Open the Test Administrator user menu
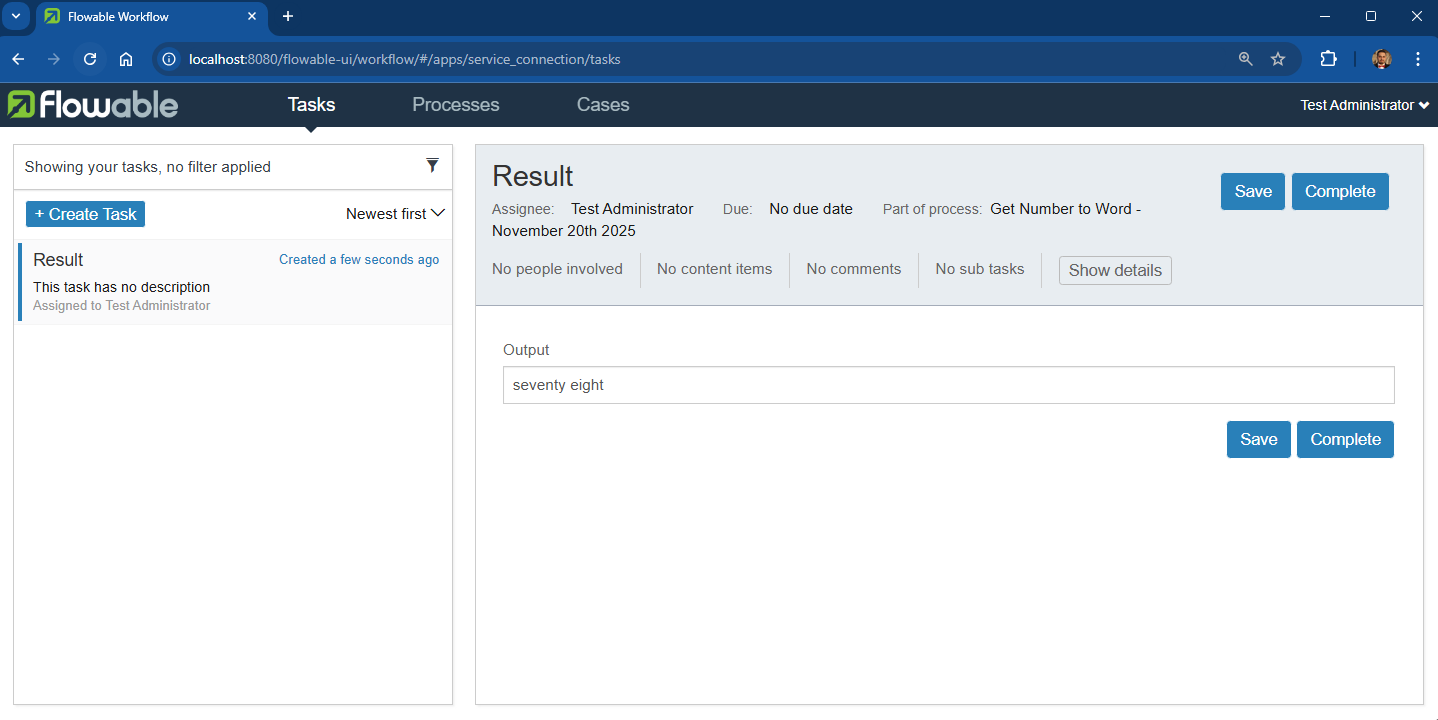The height and width of the screenshot is (720, 1438). (x=1364, y=105)
